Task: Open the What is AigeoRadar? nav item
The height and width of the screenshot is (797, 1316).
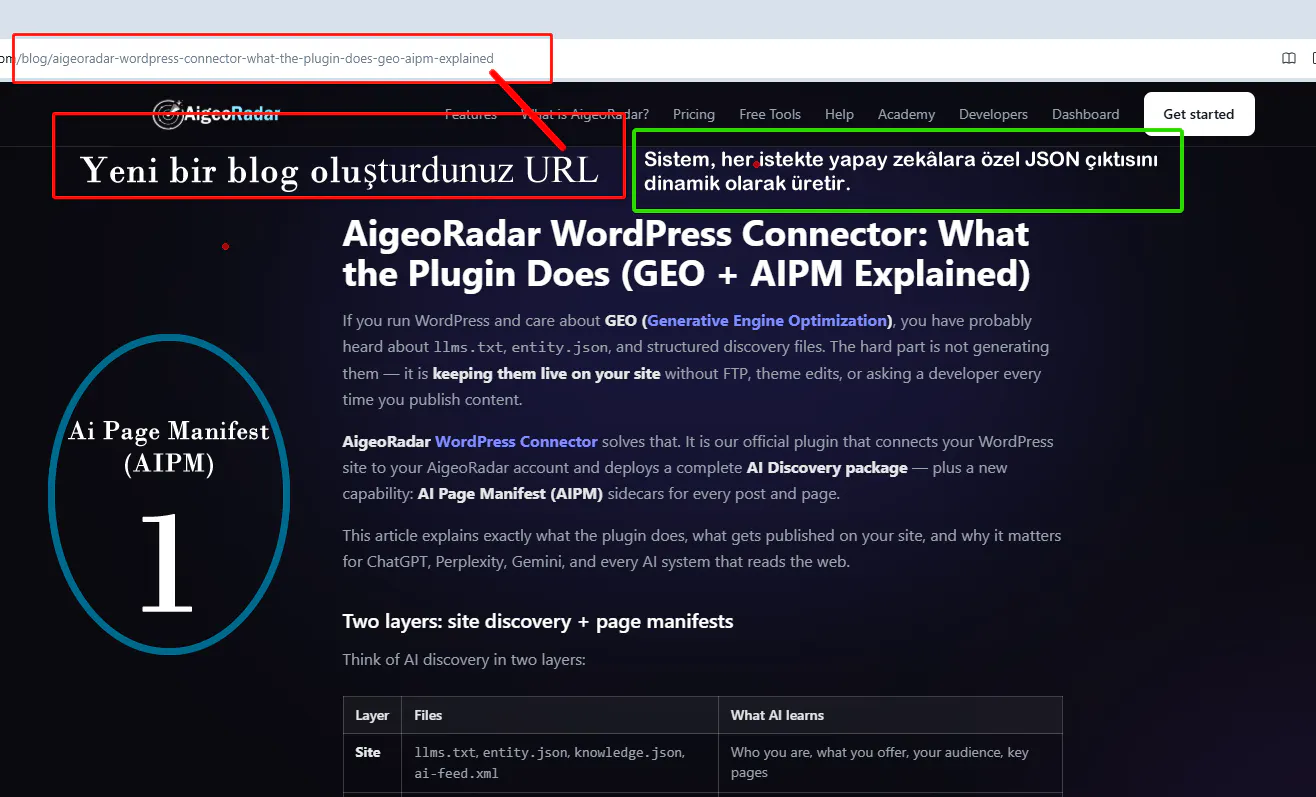Action: (x=585, y=114)
